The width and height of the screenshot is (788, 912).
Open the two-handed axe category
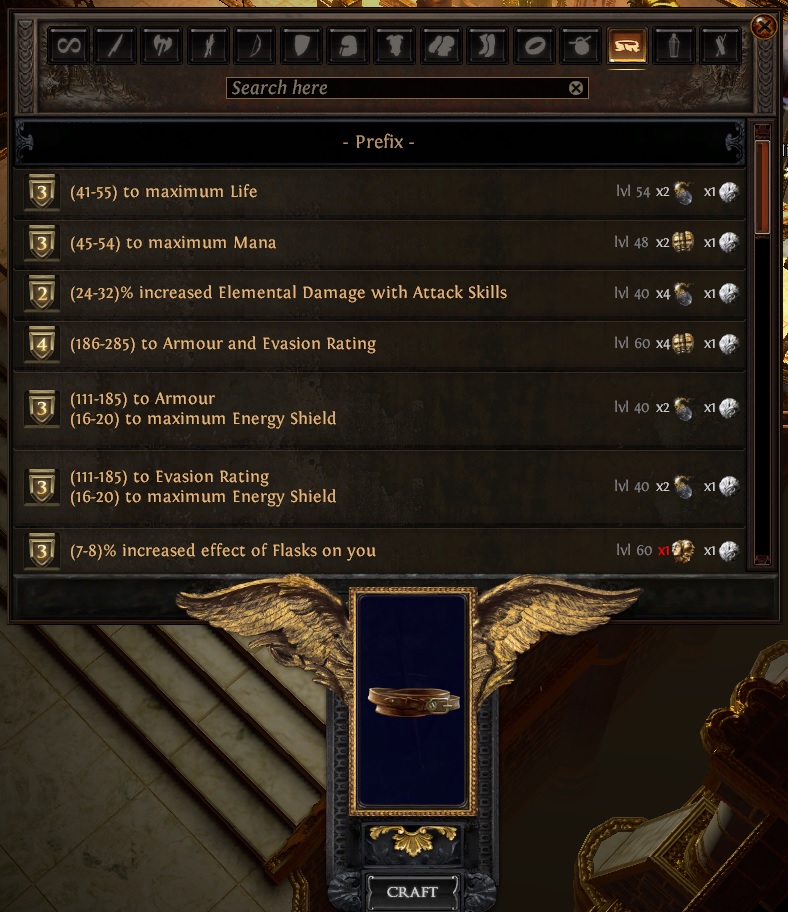coord(162,45)
